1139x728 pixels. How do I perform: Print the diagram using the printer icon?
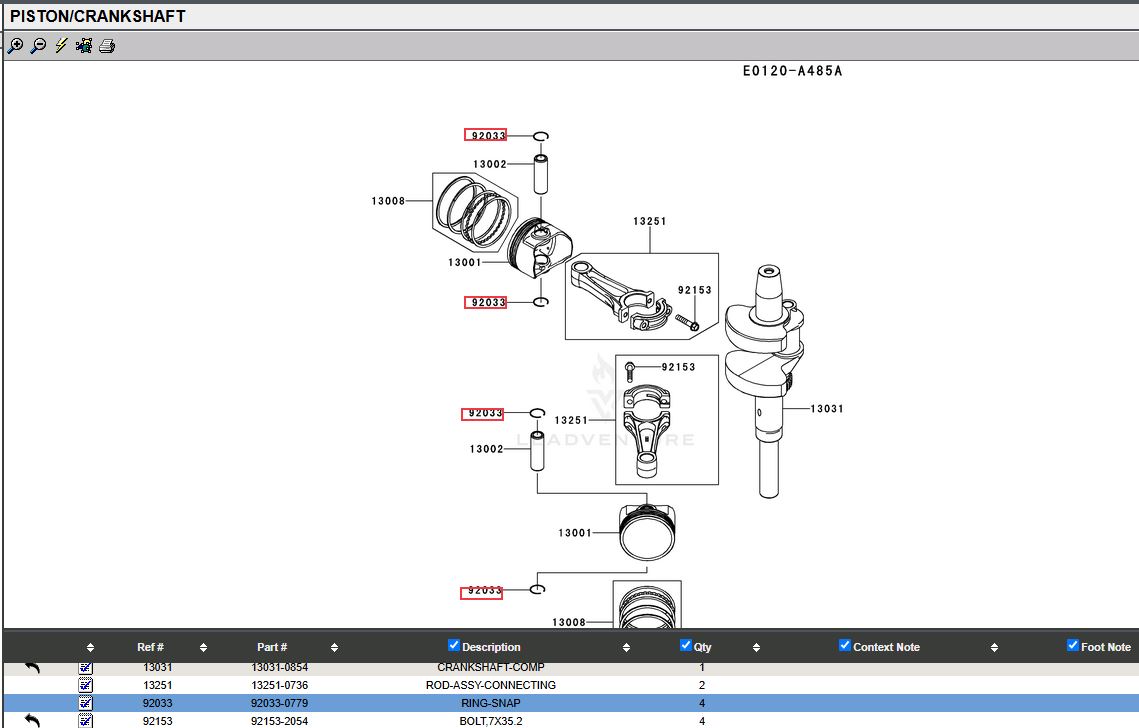107,46
